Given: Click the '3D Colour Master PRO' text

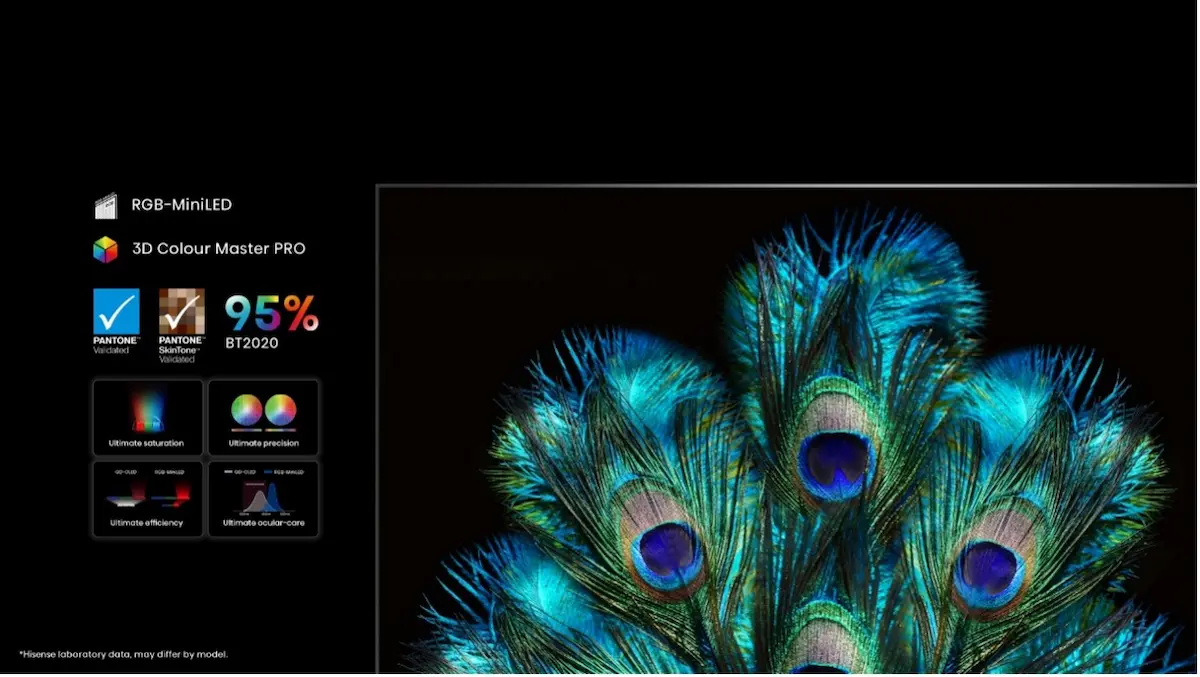Looking at the screenshot, I should tap(218, 249).
